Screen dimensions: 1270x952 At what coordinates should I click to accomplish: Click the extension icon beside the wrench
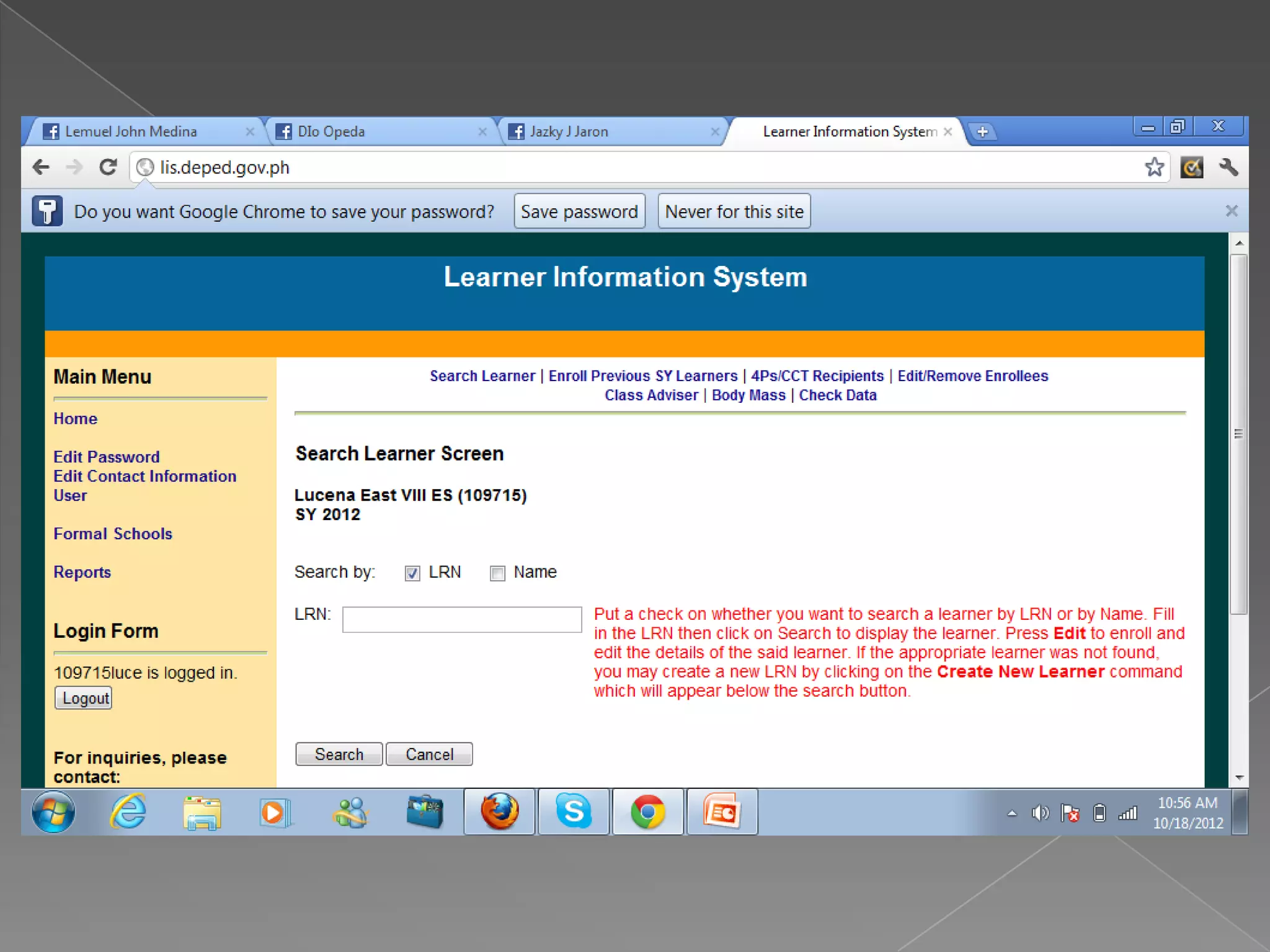pos(1191,167)
